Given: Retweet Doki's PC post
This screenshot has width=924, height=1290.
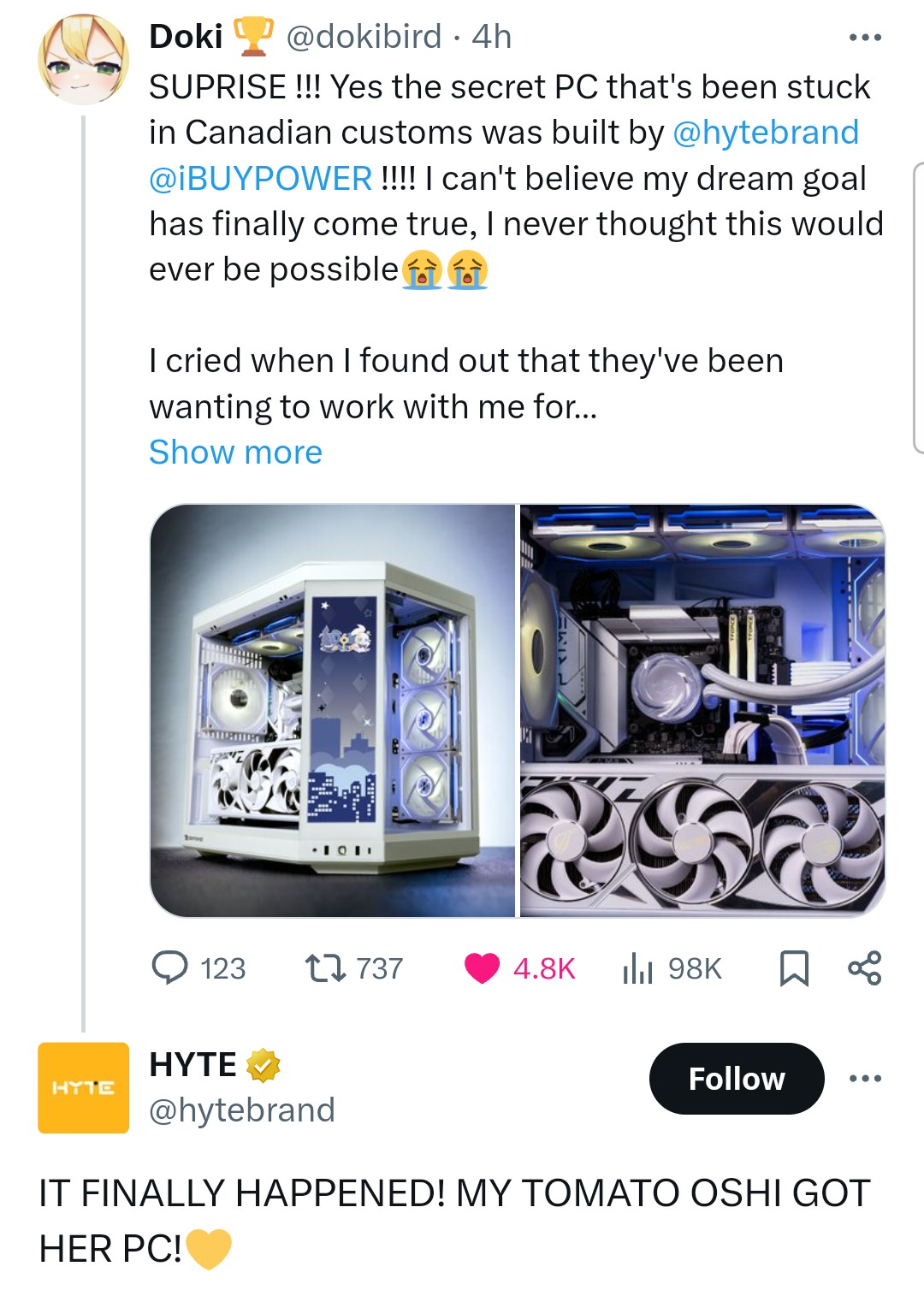Looking at the screenshot, I should [326, 968].
